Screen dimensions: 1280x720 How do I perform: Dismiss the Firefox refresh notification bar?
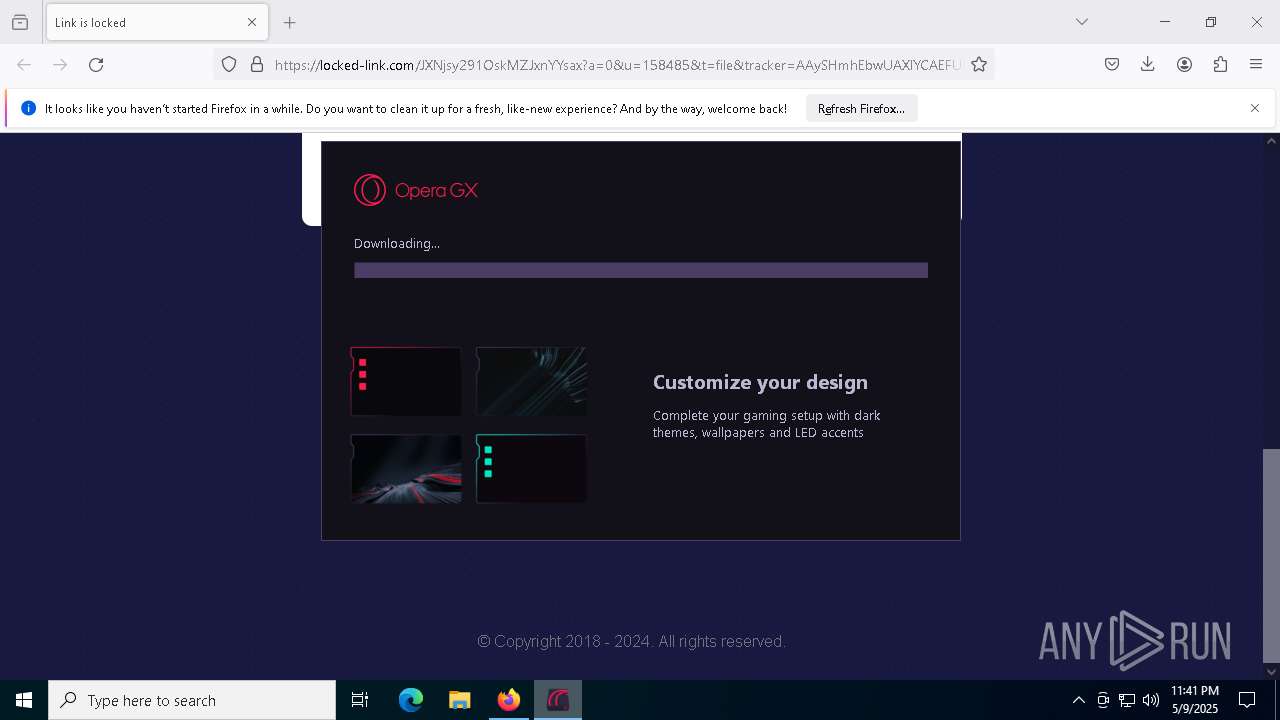pos(1255,108)
